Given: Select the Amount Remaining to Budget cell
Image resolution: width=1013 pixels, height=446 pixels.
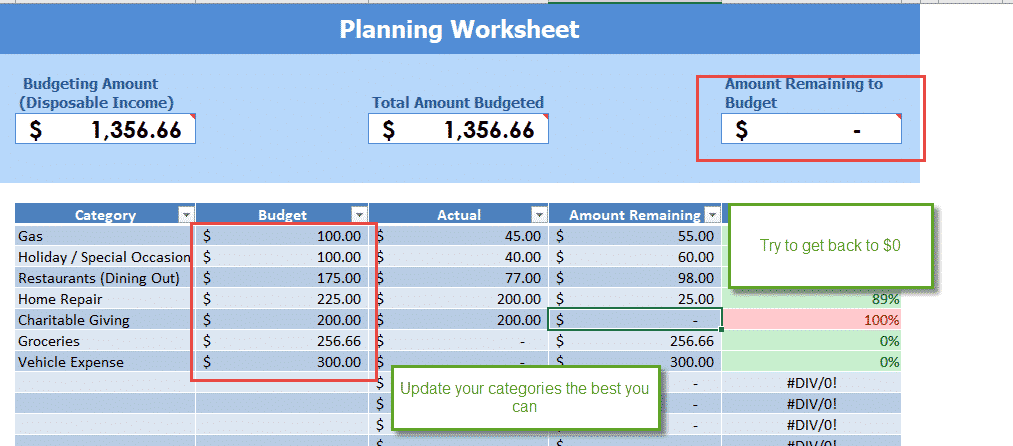Looking at the screenshot, I should (x=811, y=130).
